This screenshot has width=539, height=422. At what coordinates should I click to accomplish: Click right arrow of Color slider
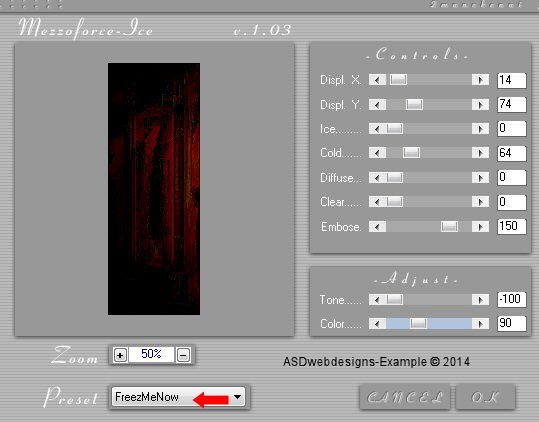pyautogui.click(x=481, y=323)
